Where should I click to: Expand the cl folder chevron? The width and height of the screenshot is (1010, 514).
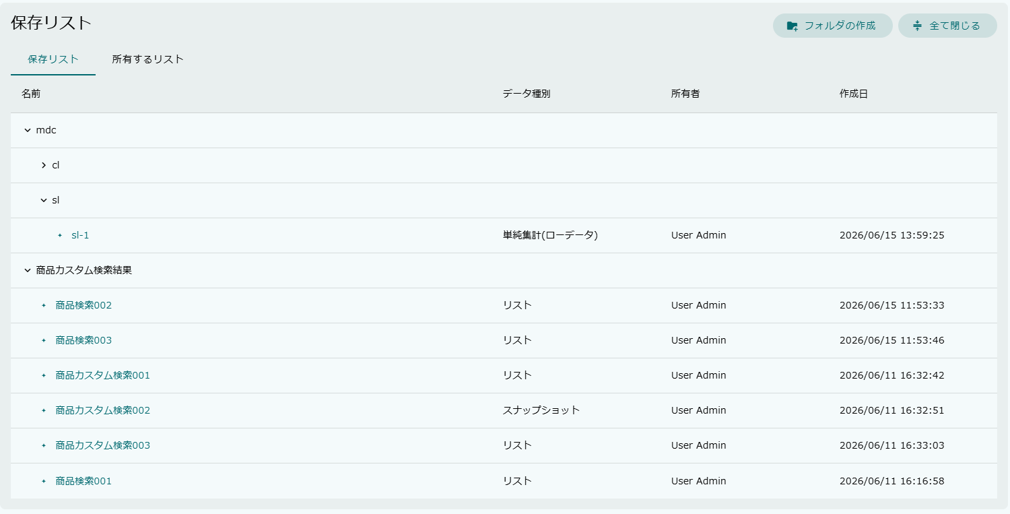coord(43,166)
